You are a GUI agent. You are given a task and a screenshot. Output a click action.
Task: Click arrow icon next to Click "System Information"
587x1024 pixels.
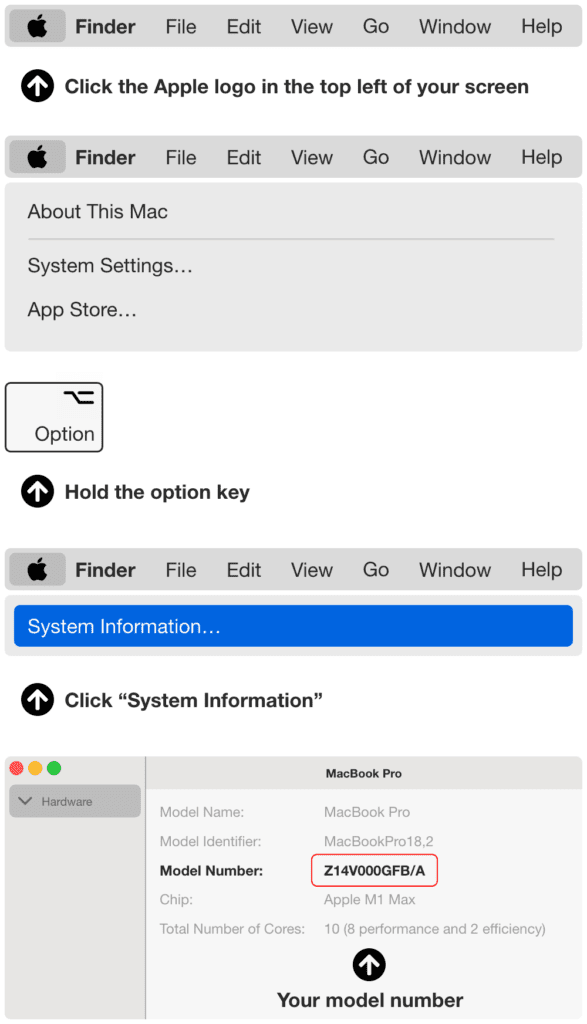point(37,699)
